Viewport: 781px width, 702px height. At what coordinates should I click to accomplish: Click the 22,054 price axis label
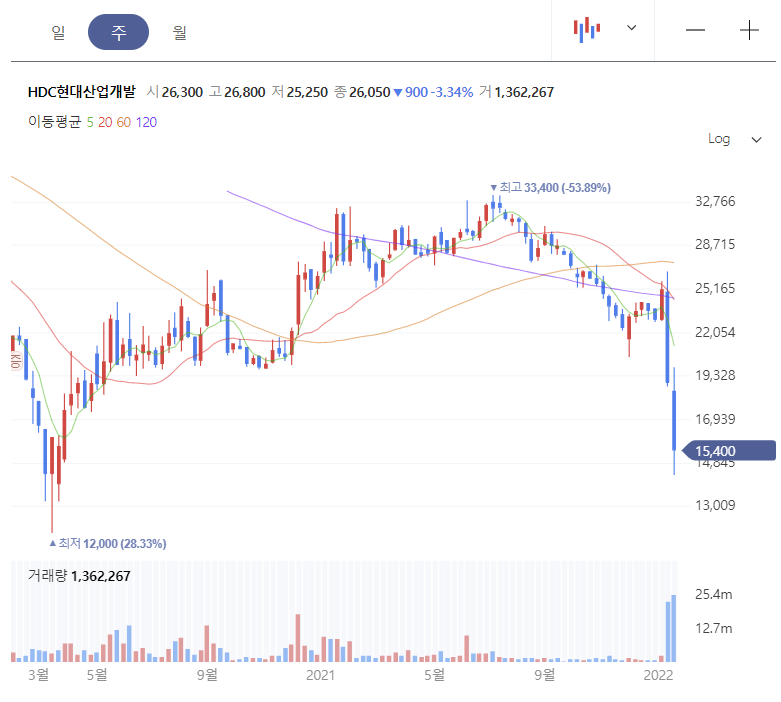tap(715, 332)
